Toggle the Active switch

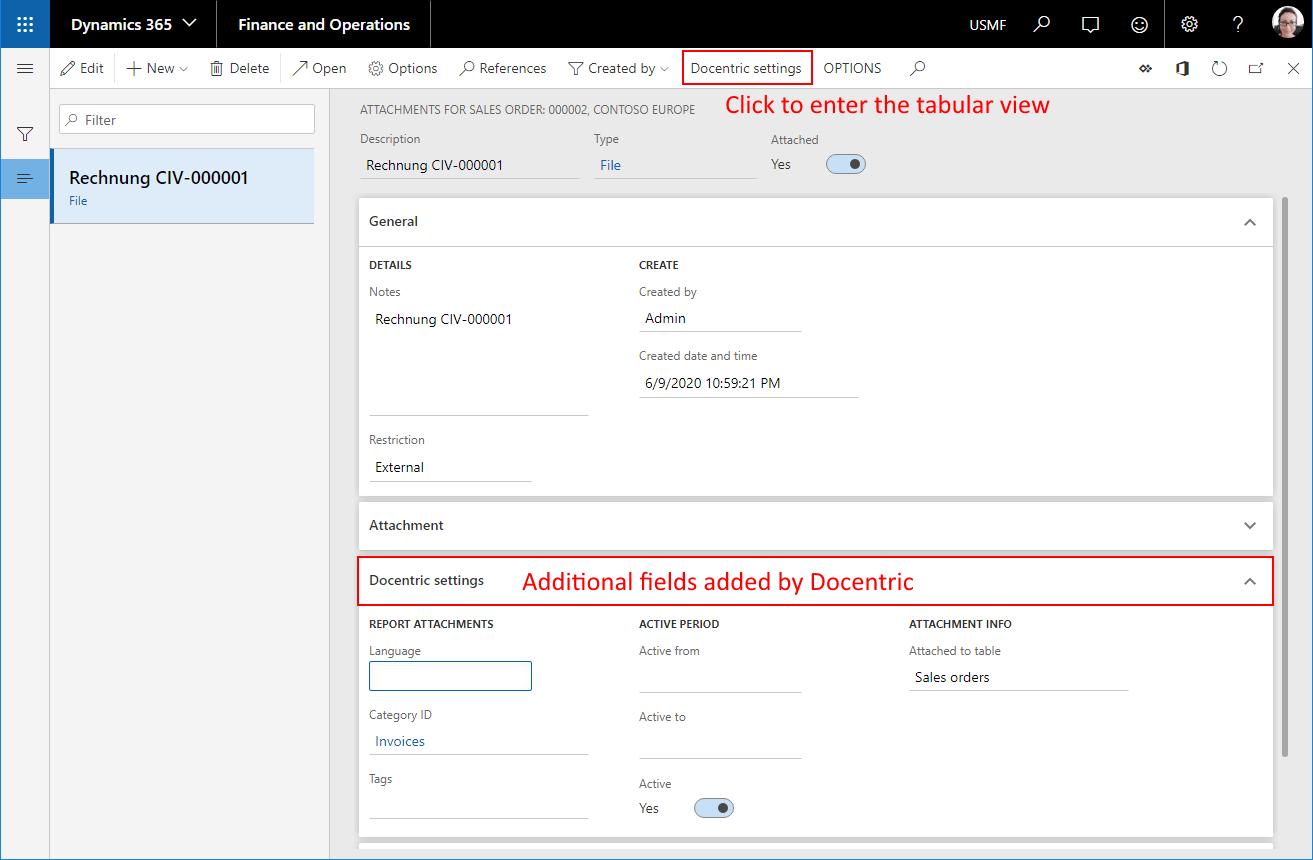point(714,808)
